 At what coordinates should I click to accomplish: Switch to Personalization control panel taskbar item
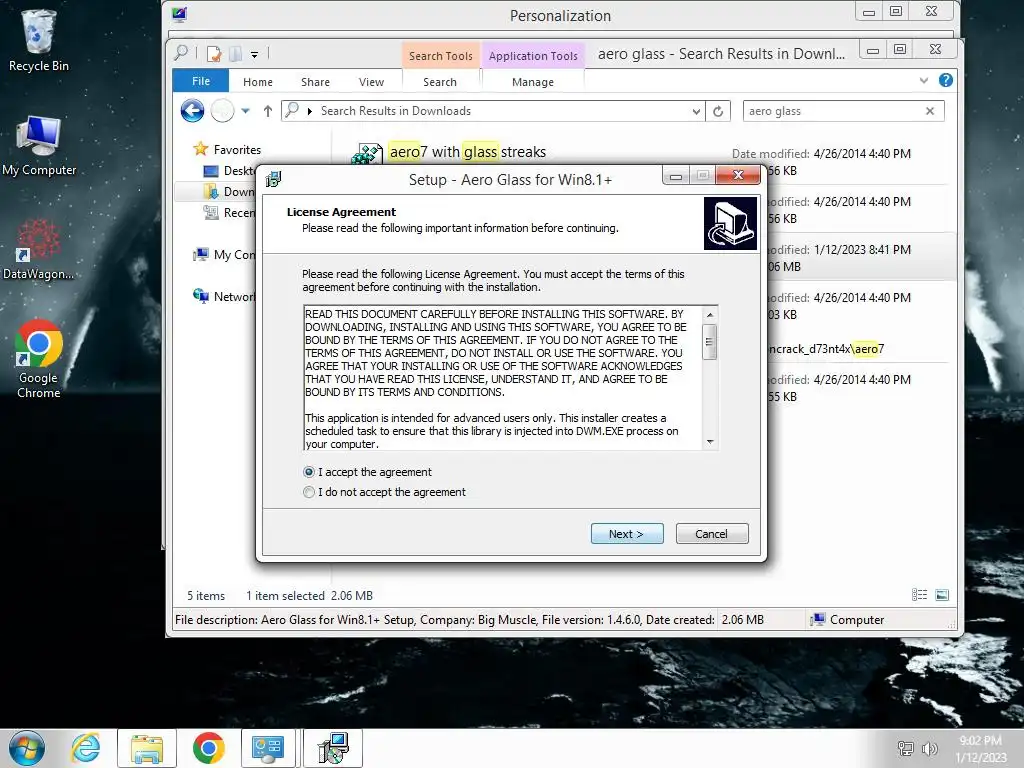[268, 748]
